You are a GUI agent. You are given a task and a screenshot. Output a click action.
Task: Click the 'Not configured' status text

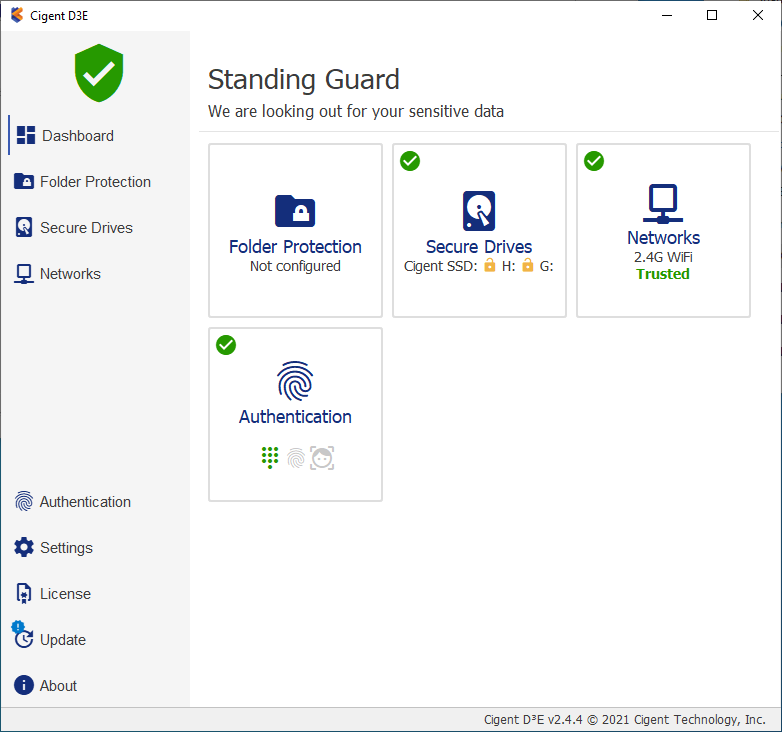(x=295, y=266)
